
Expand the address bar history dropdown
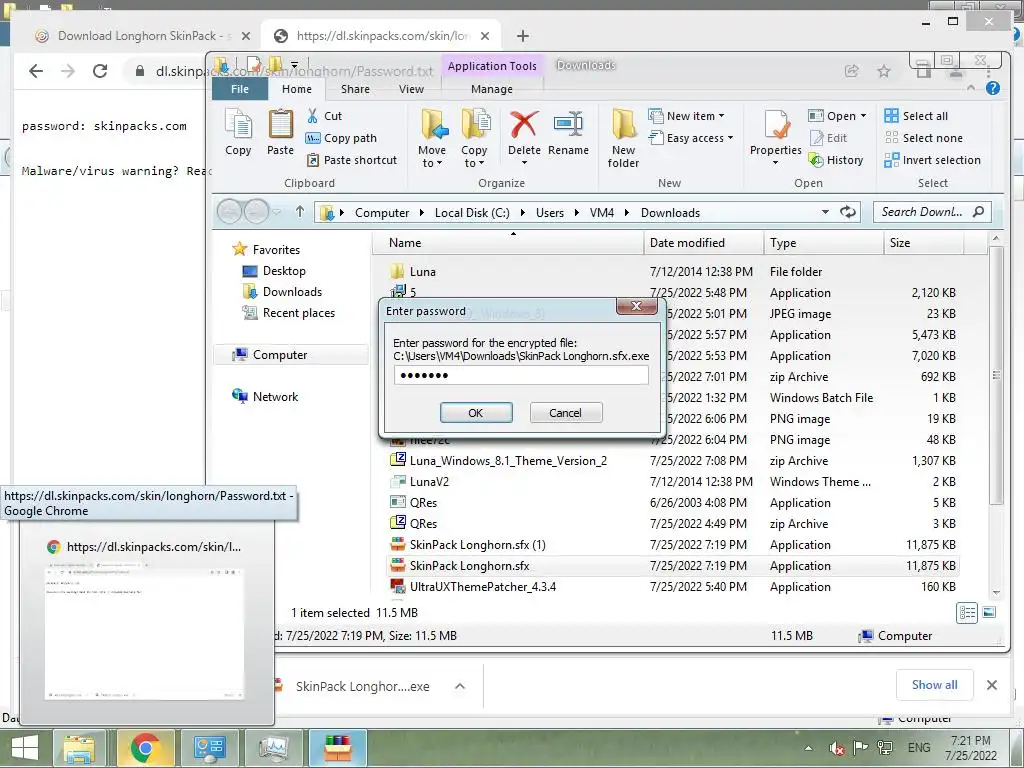(x=825, y=212)
